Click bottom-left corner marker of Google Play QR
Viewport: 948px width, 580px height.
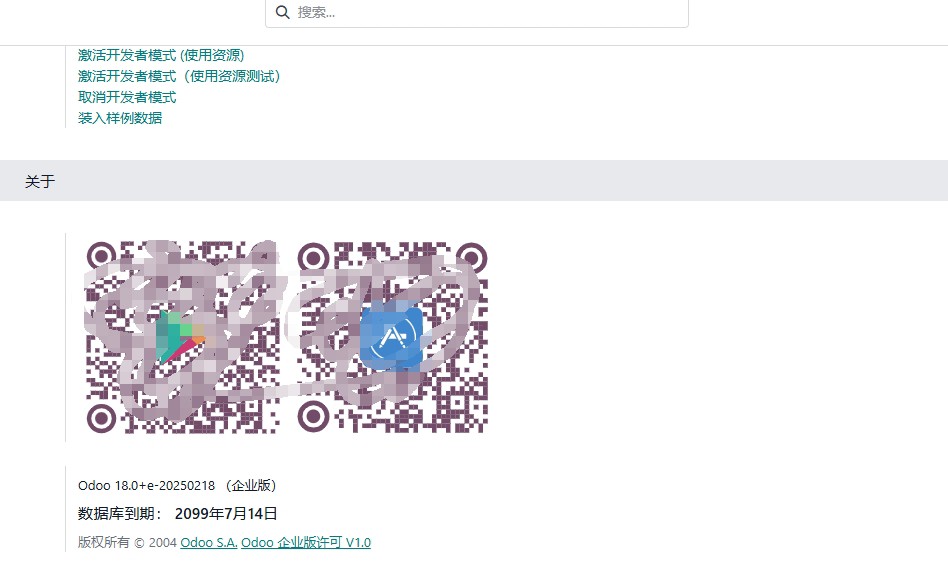[x=102, y=418]
